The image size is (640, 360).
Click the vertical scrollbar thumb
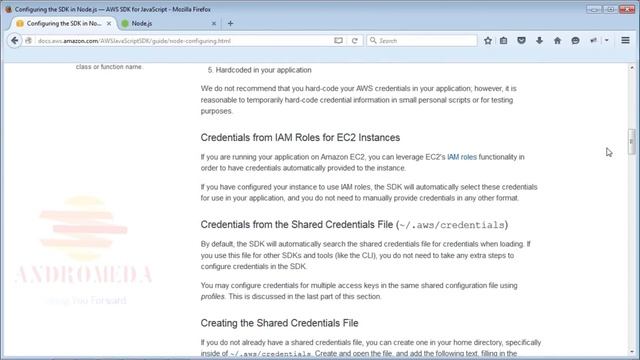click(631, 142)
